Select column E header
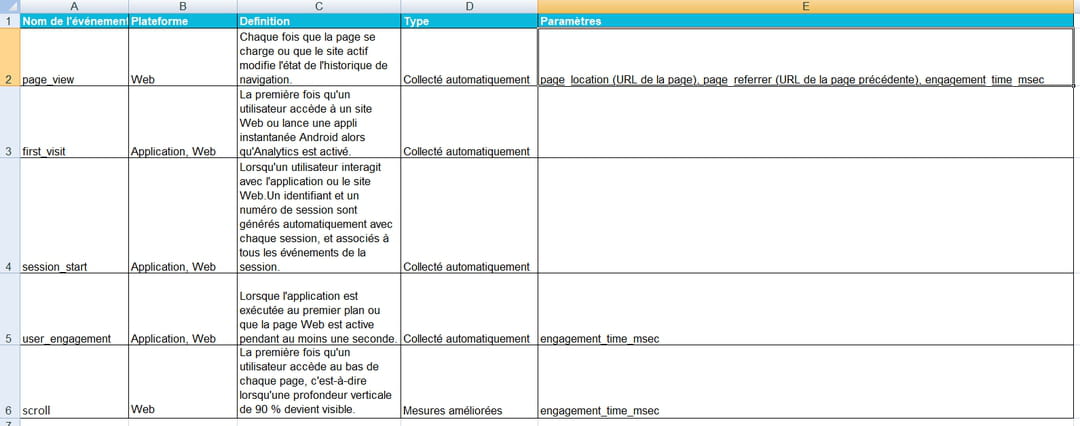The width and height of the screenshot is (1080, 426). [x=805, y=6]
